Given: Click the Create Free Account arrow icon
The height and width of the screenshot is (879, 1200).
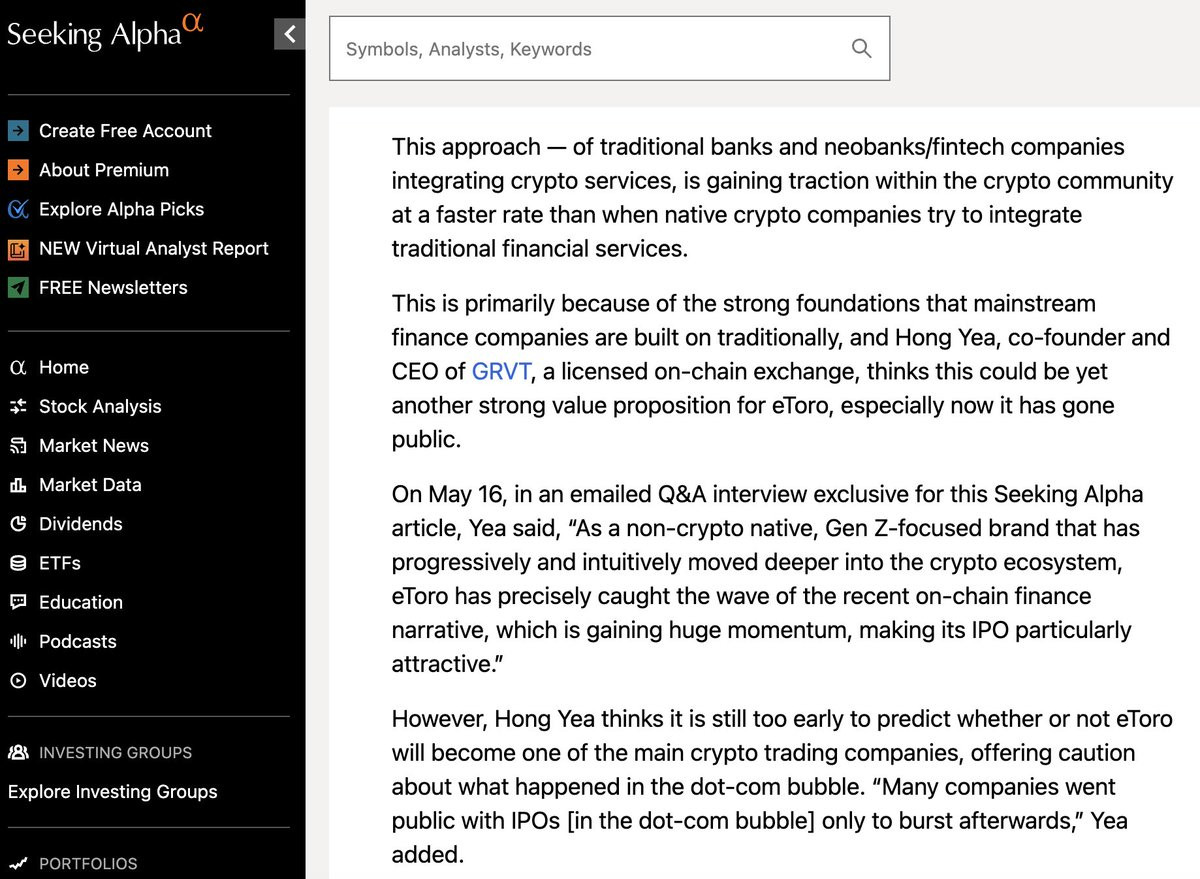Looking at the screenshot, I should (x=18, y=131).
